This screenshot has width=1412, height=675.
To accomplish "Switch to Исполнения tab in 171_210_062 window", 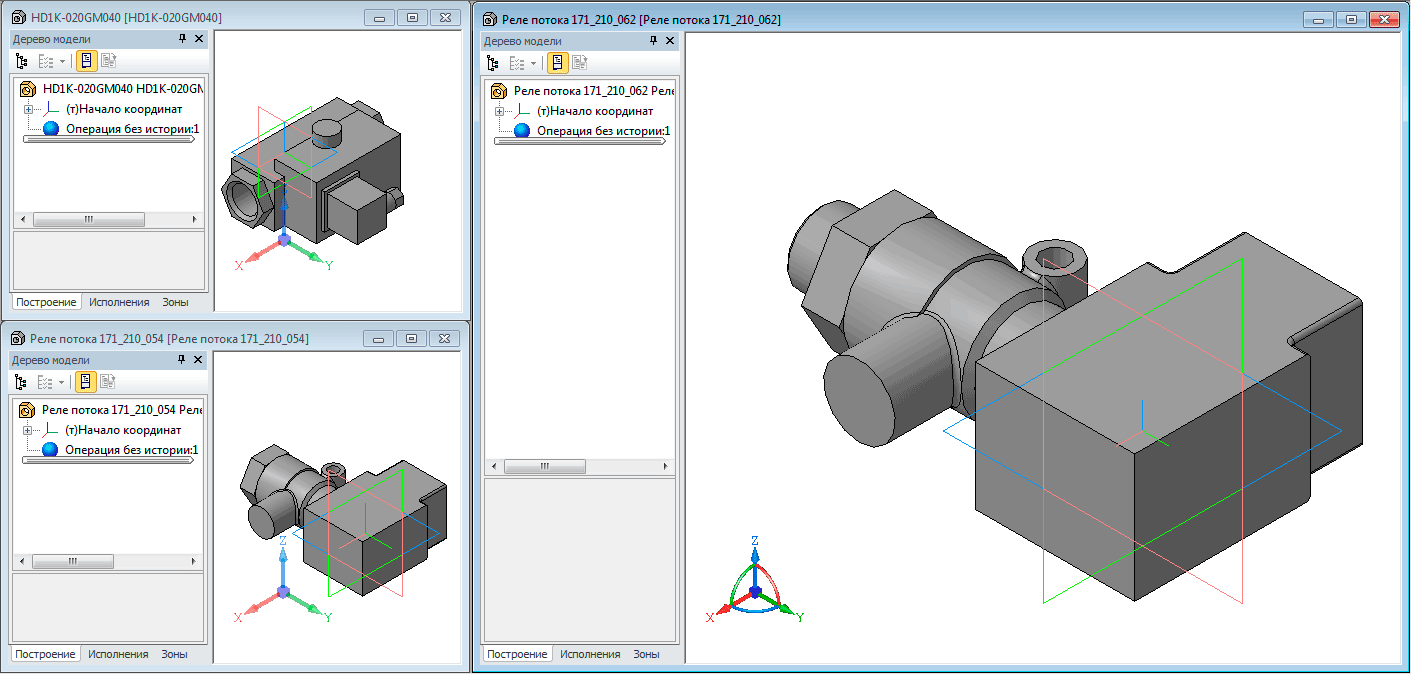I will coord(590,654).
